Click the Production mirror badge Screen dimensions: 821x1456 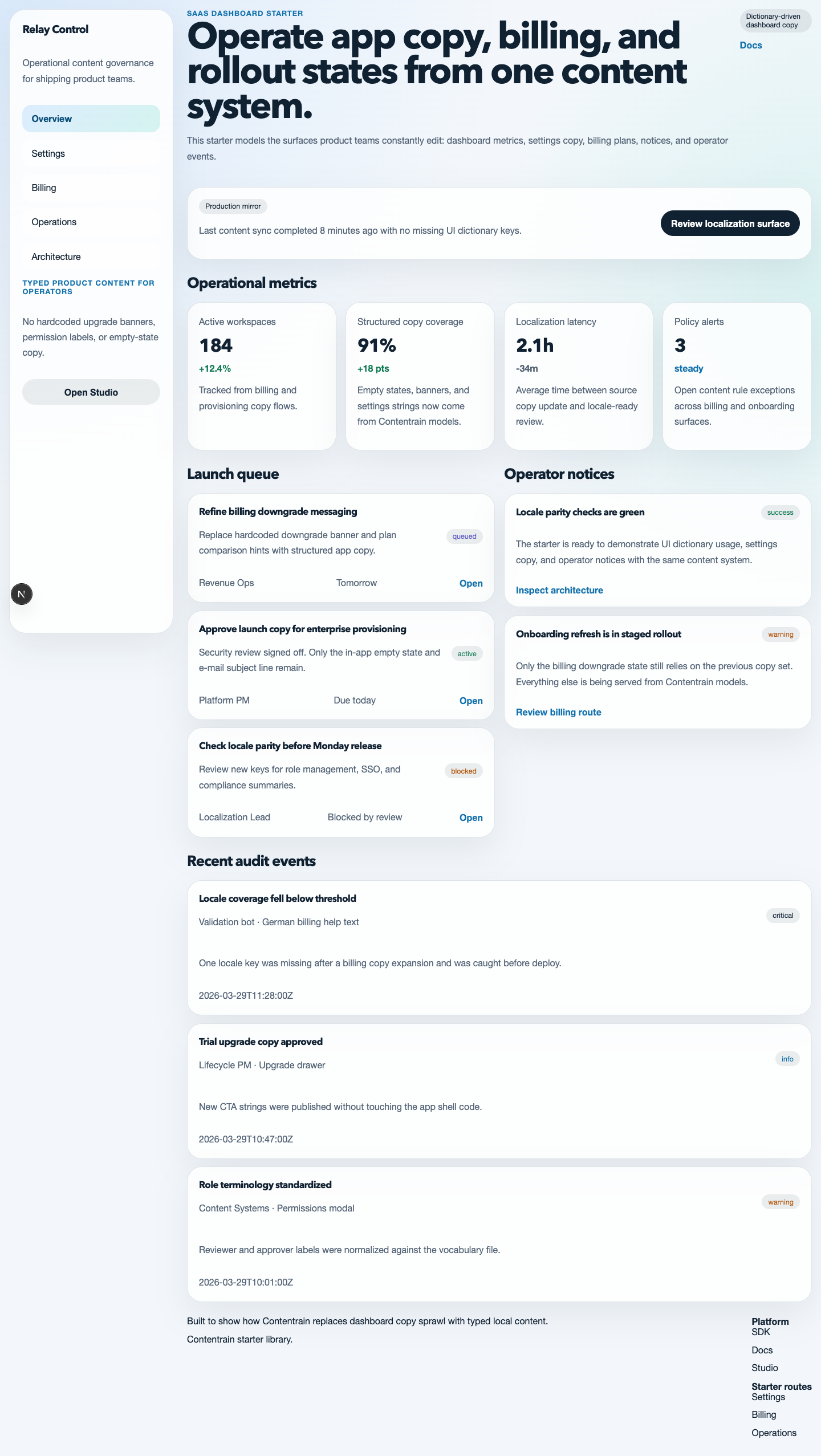(x=233, y=206)
